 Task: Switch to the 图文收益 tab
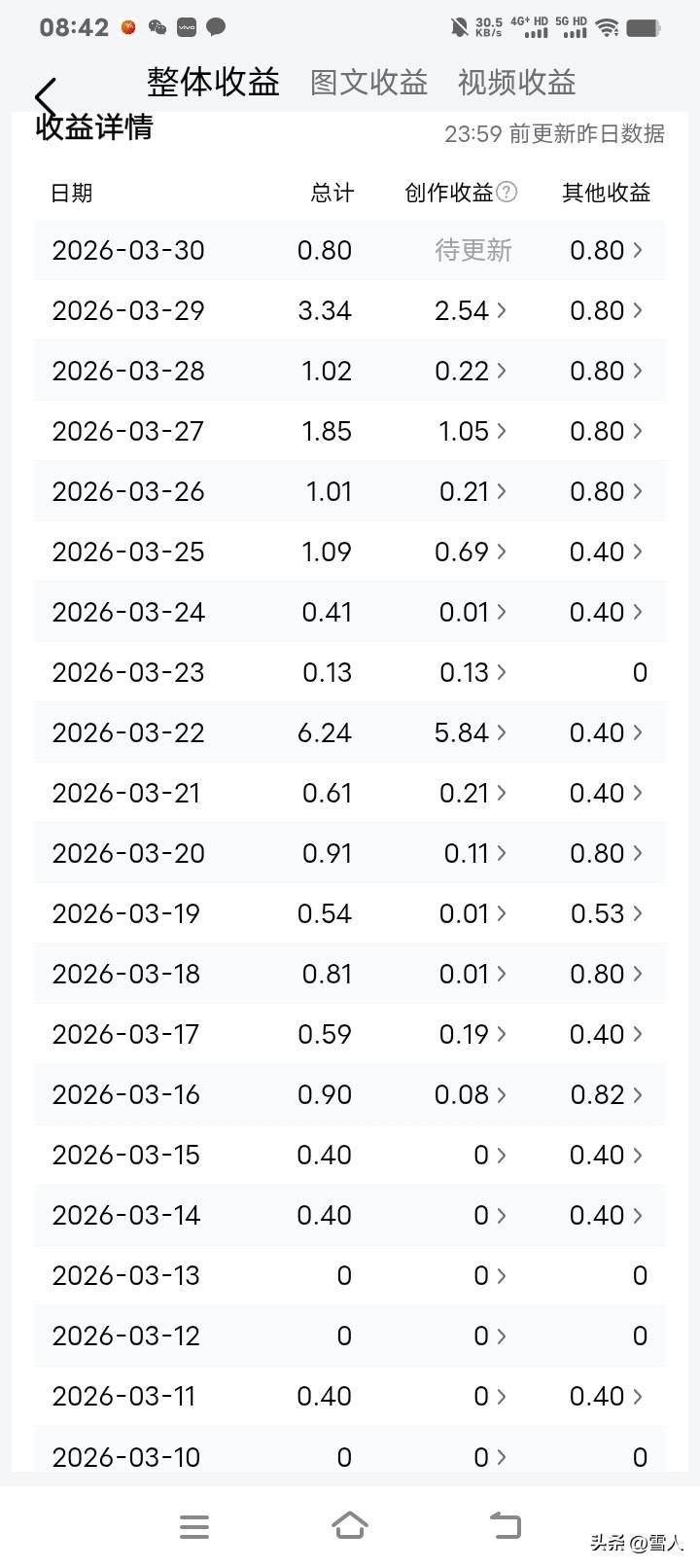click(368, 83)
